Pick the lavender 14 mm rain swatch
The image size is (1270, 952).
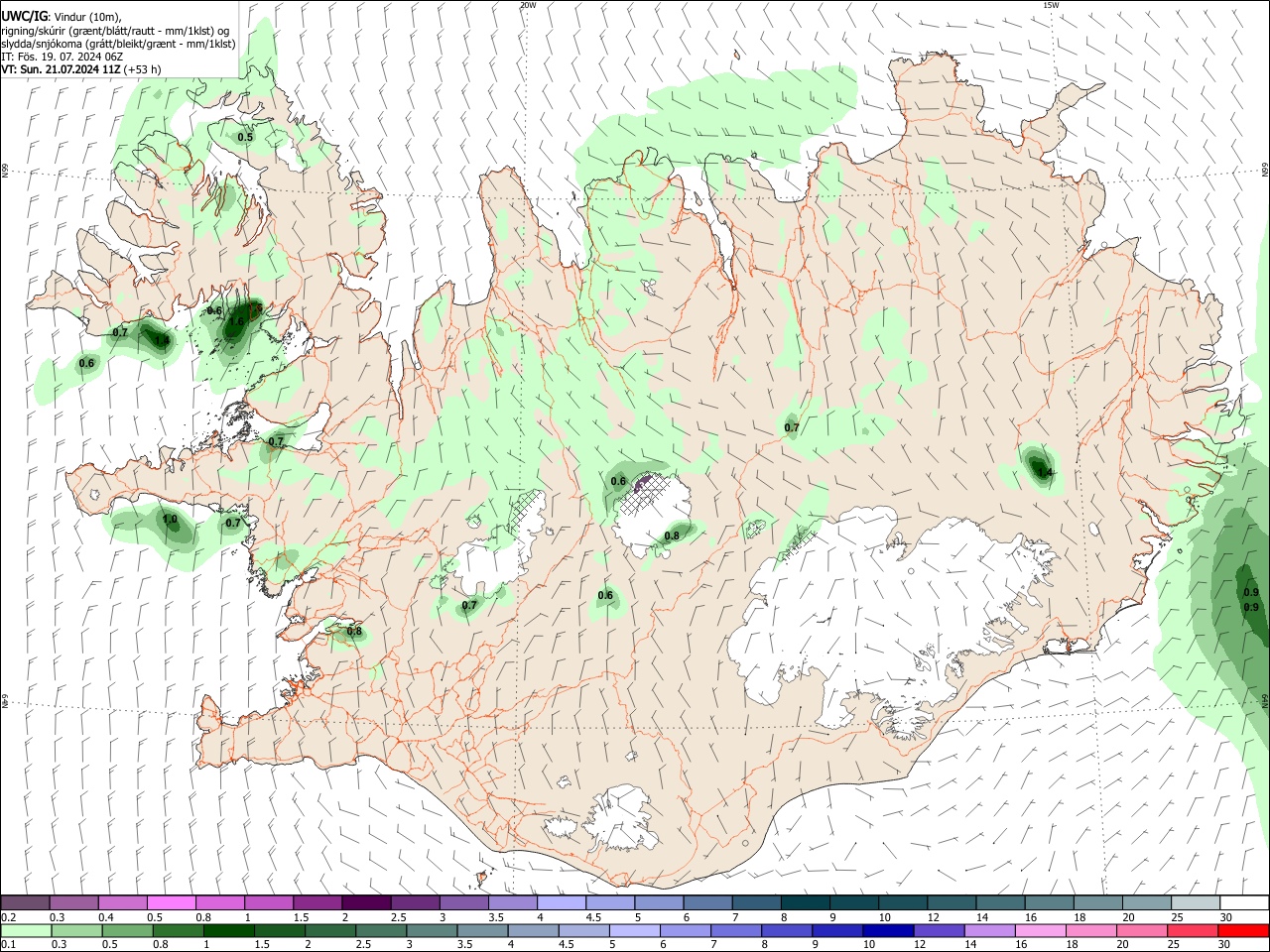(x=988, y=931)
